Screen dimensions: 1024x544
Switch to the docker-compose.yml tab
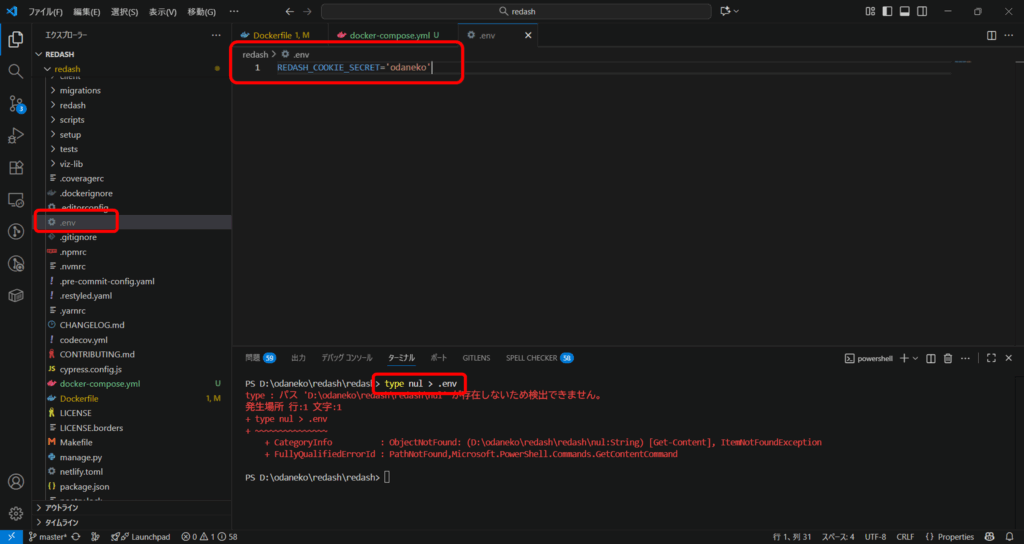click(385, 35)
